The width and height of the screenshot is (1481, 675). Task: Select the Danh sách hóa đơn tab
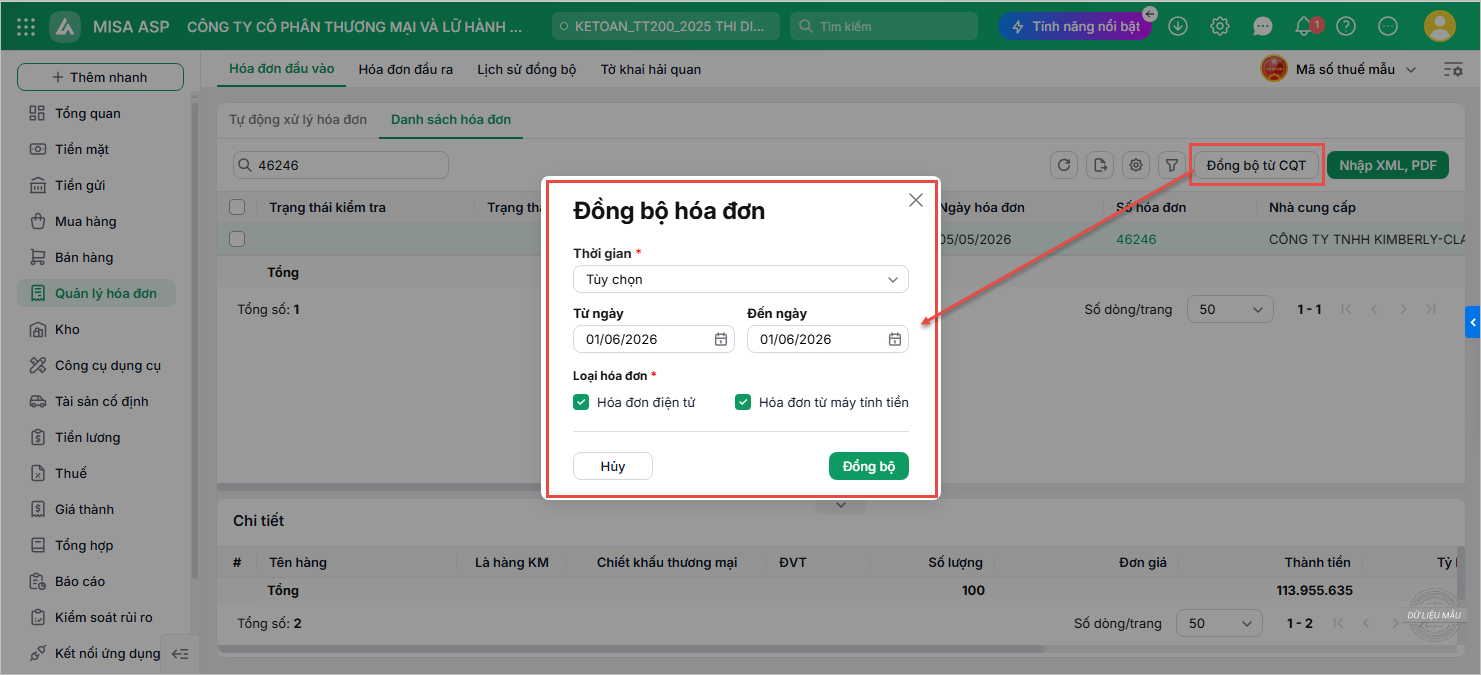pos(451,119)
